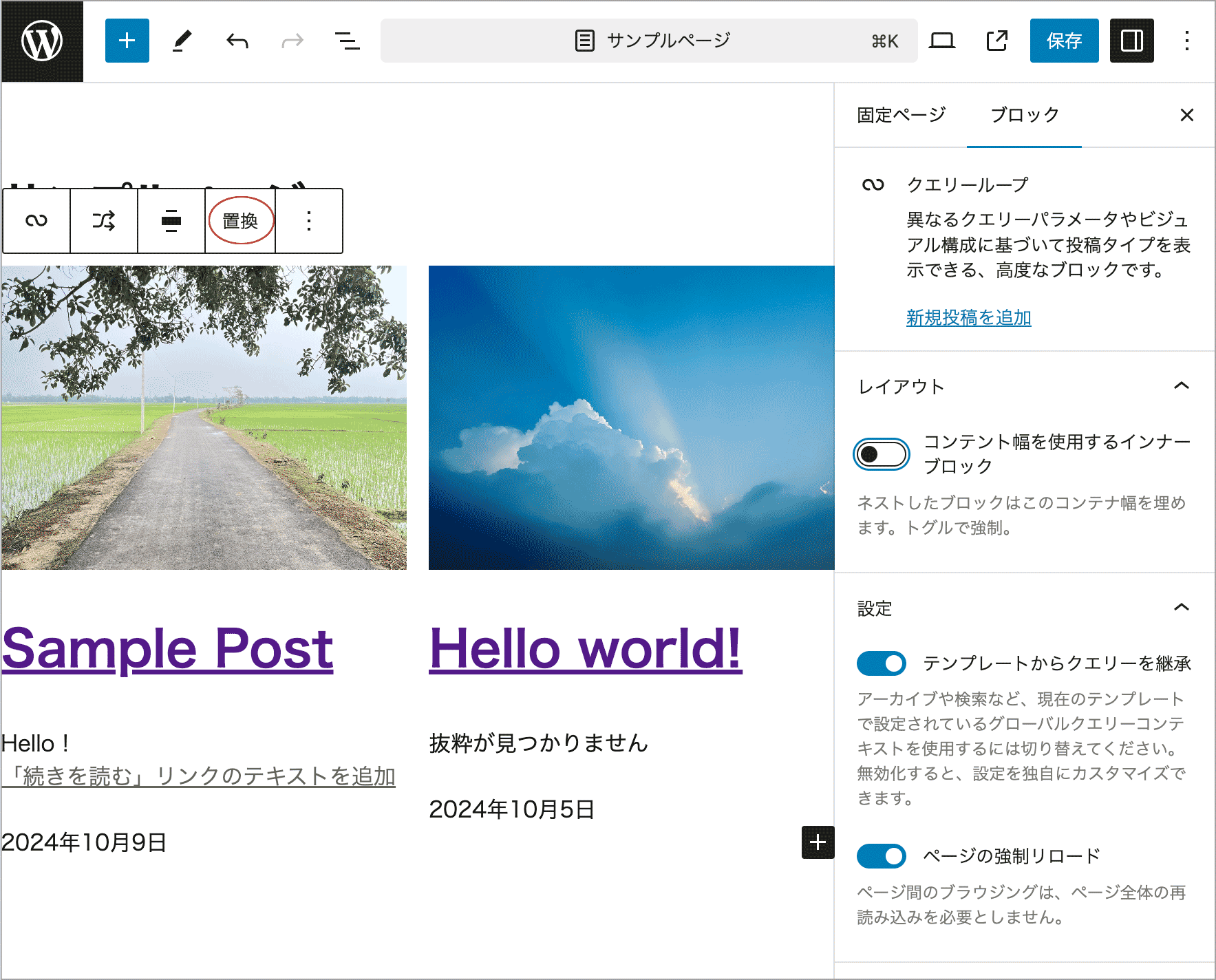Viewport: 1216px width, 980px height.
Task: Switch to the 固定ページ tab
Action: point(901,115)
